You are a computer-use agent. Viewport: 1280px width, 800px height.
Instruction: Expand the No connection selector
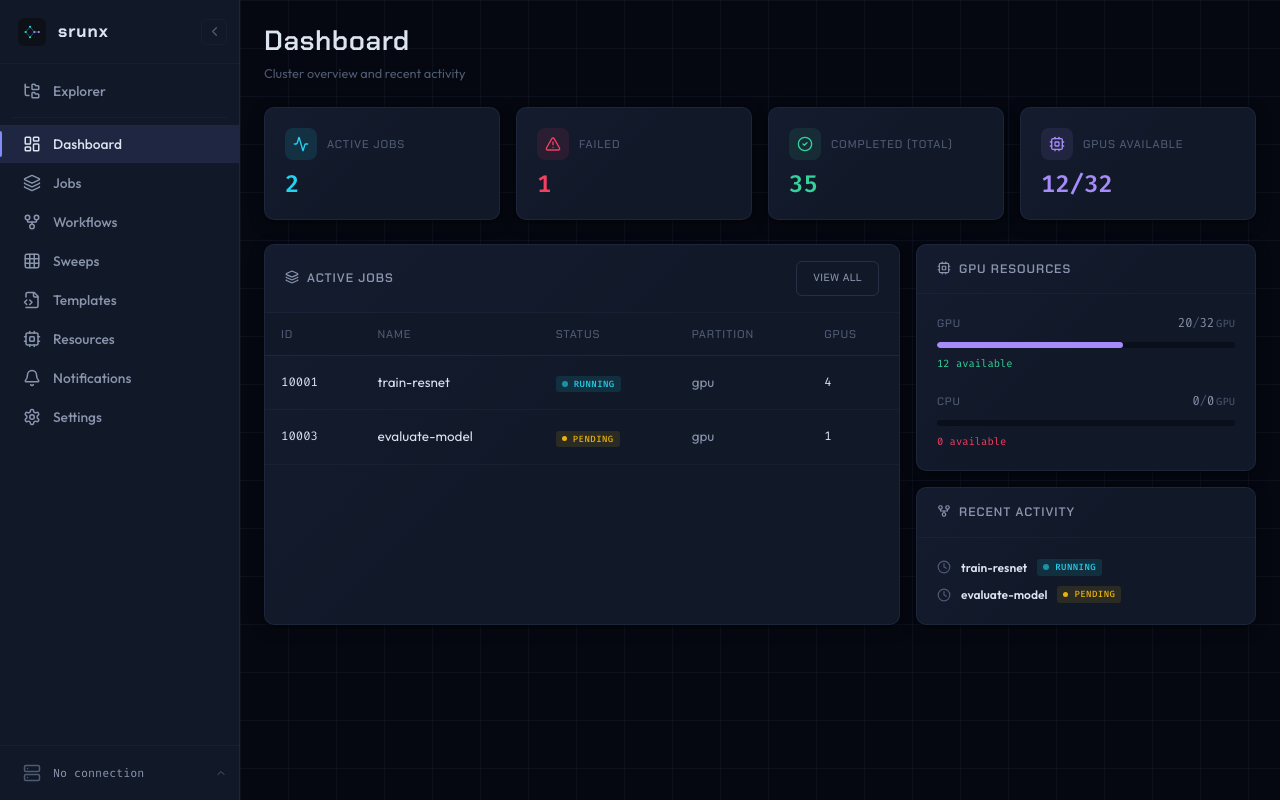[x=120, y=773]
